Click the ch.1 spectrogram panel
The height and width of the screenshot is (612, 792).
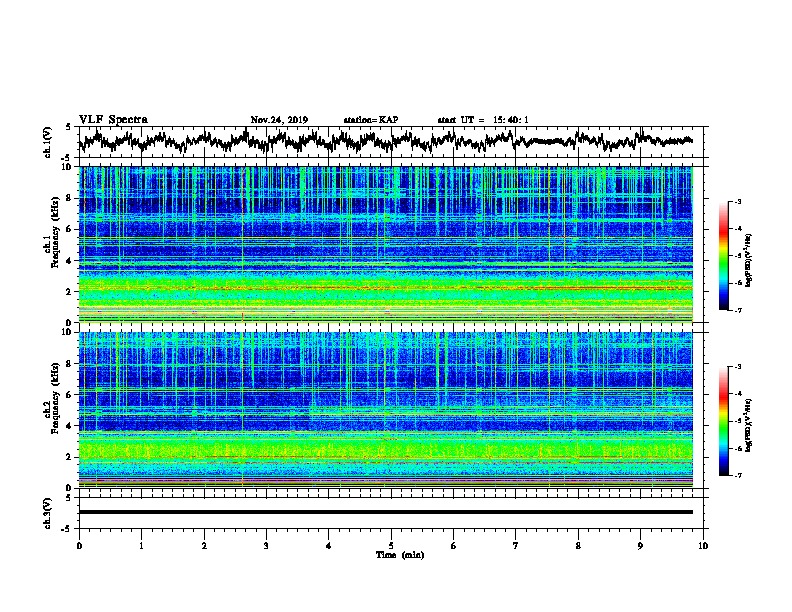(x=386, y=244)
